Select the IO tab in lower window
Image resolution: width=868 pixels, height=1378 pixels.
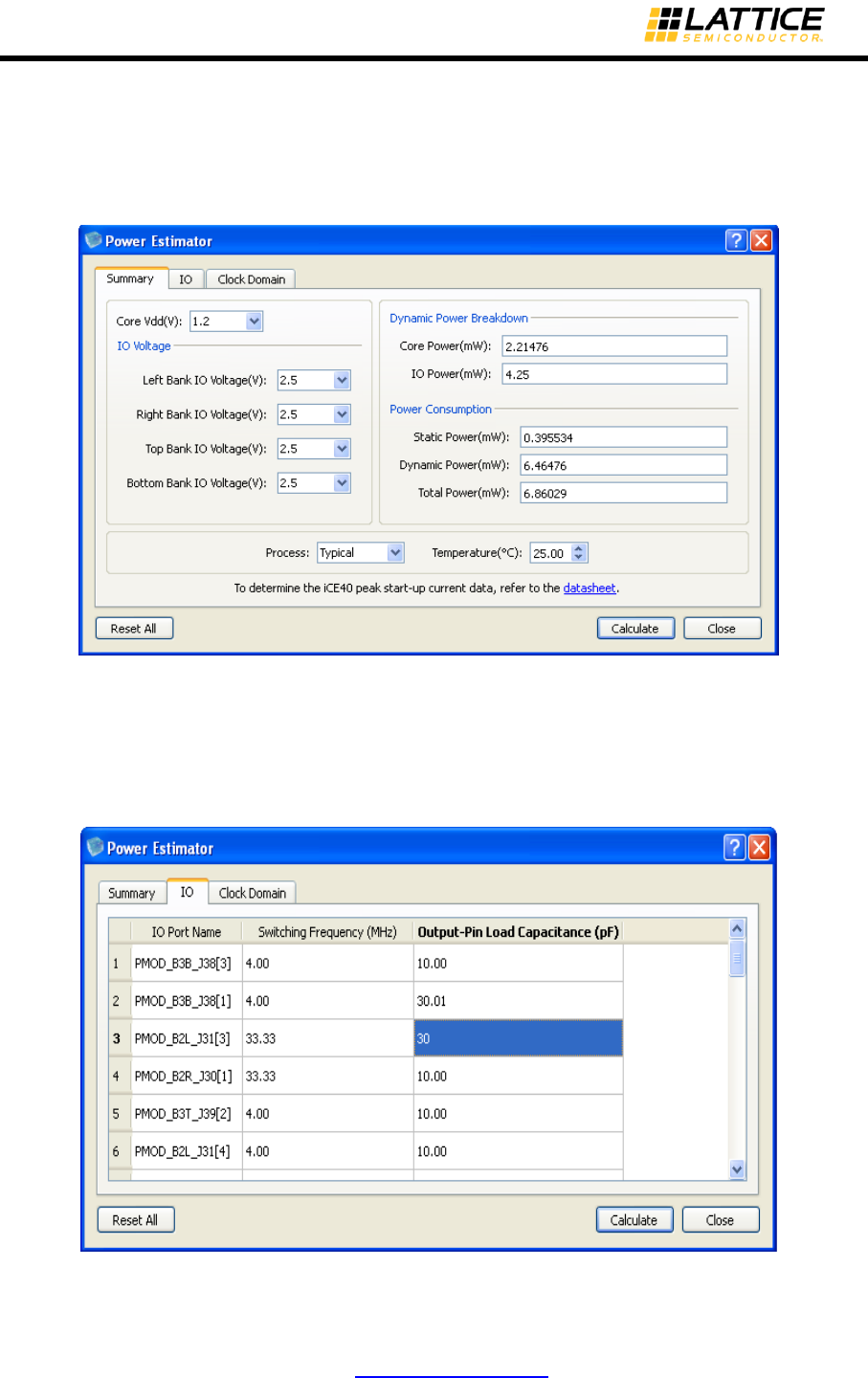click(187, 892)
